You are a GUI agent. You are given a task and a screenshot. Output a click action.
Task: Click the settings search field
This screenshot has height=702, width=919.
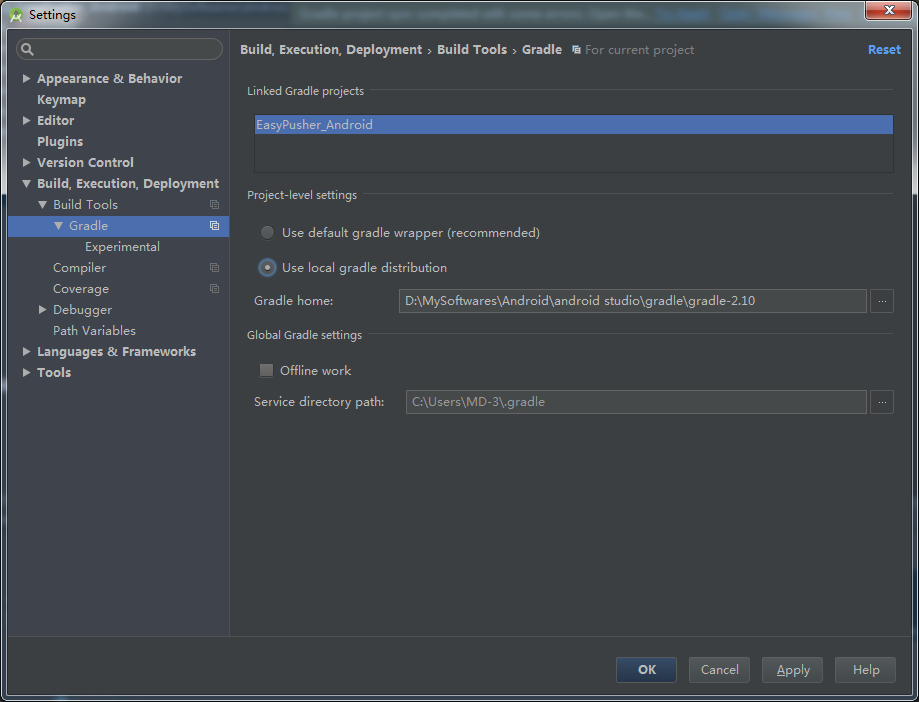[x=120, y=49]
